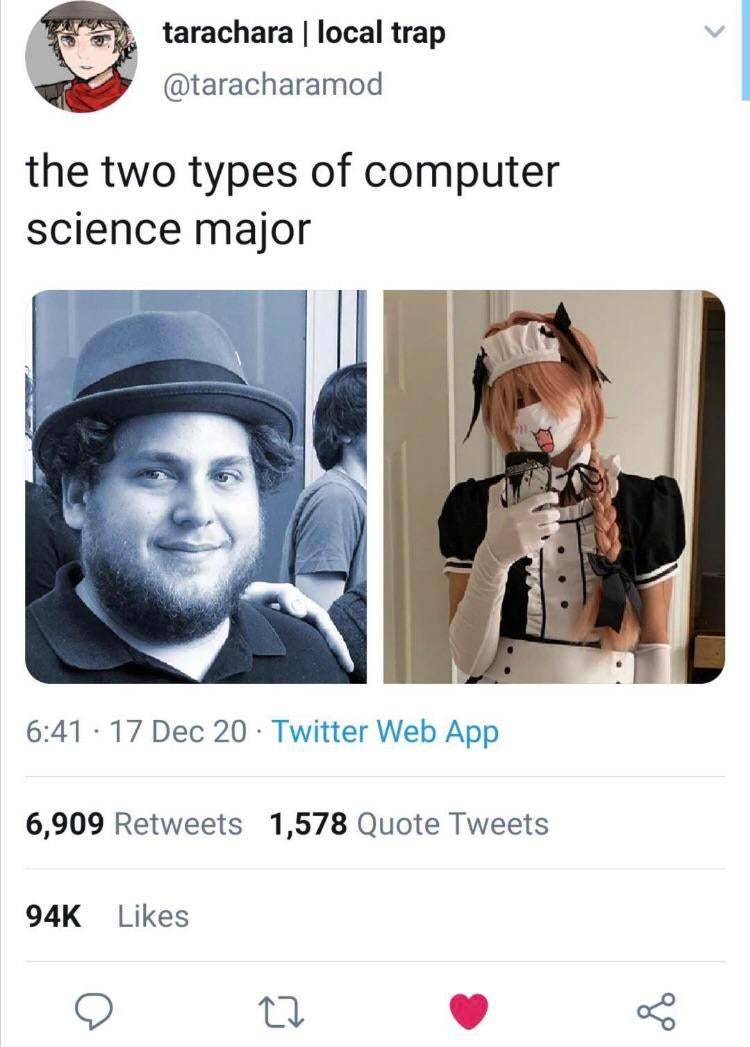Click the Likes label text
Screen dimensions: 750x1047
pos(154,916)
